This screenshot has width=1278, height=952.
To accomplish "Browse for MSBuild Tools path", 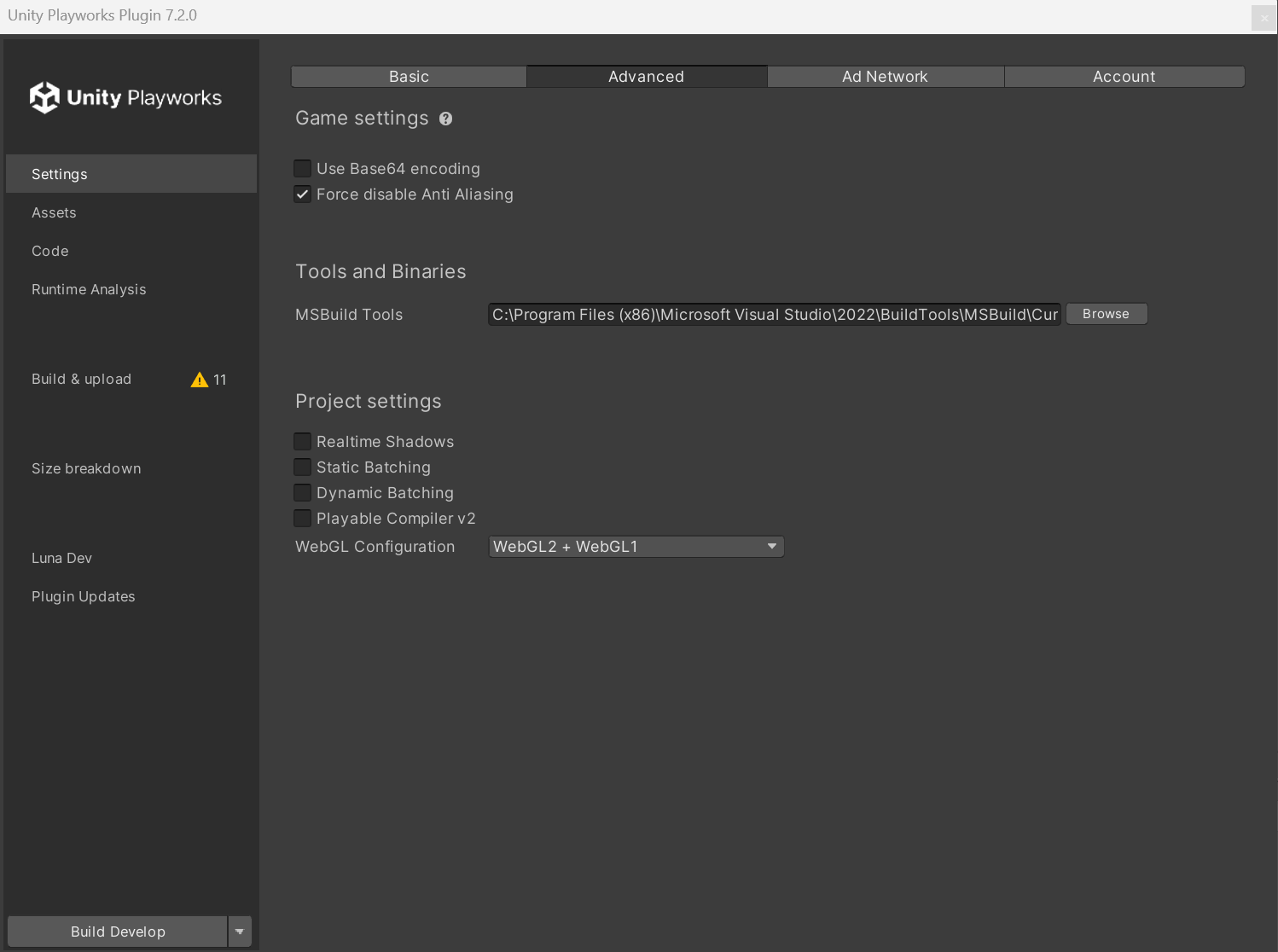I will pos(1106,314).
